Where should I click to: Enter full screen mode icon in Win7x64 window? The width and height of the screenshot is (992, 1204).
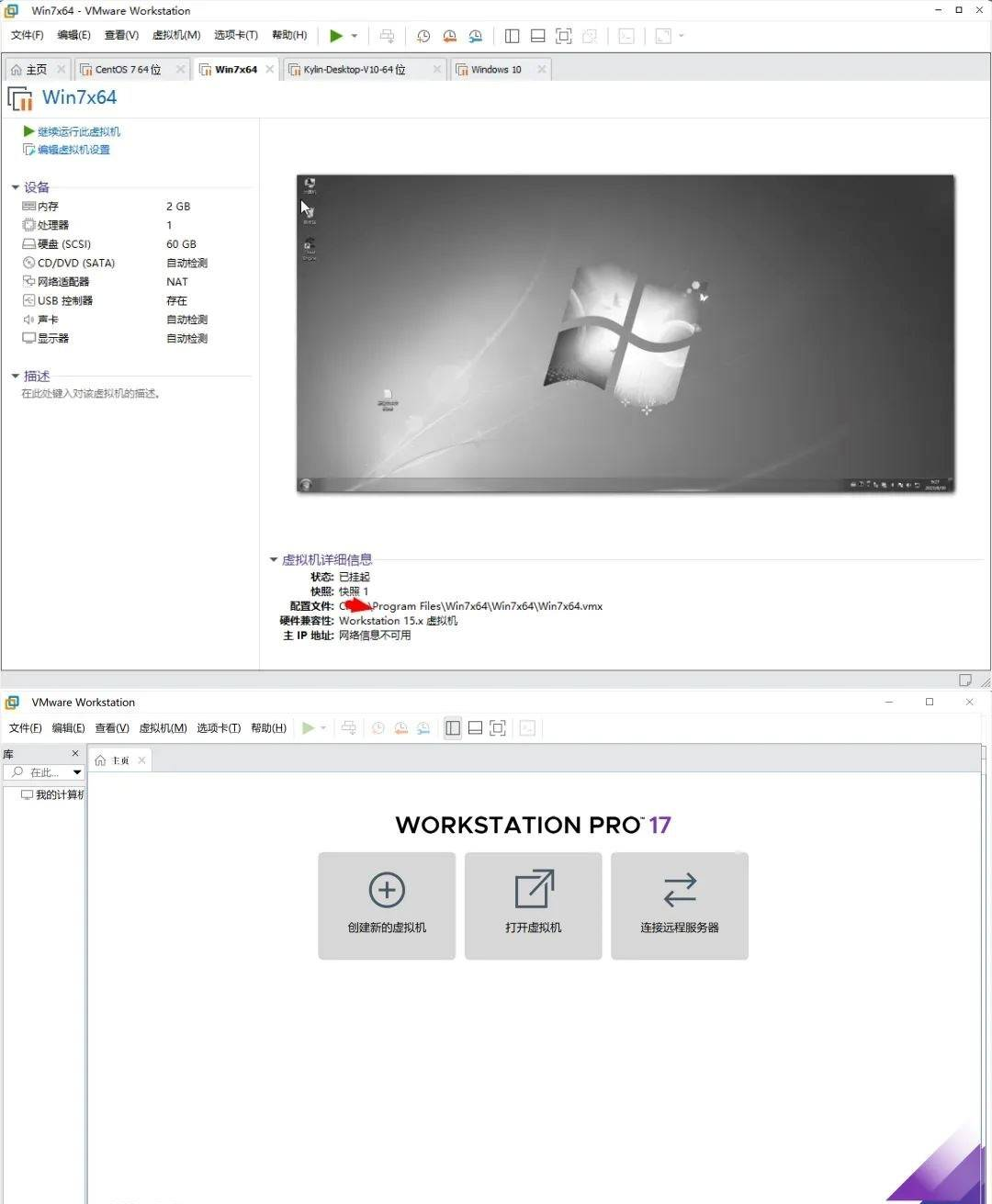564,36
